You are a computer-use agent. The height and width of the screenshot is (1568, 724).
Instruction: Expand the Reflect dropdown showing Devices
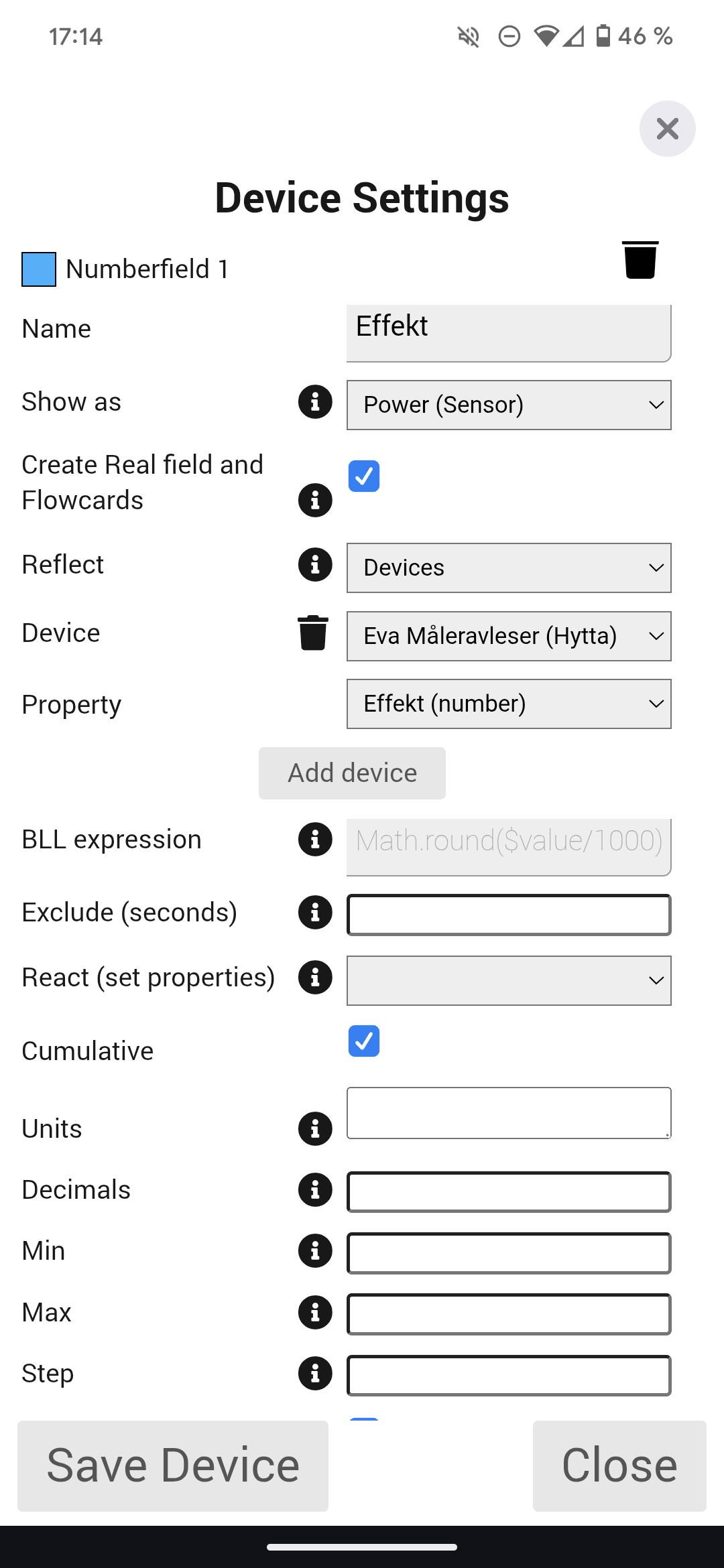[x=509, y=568]
